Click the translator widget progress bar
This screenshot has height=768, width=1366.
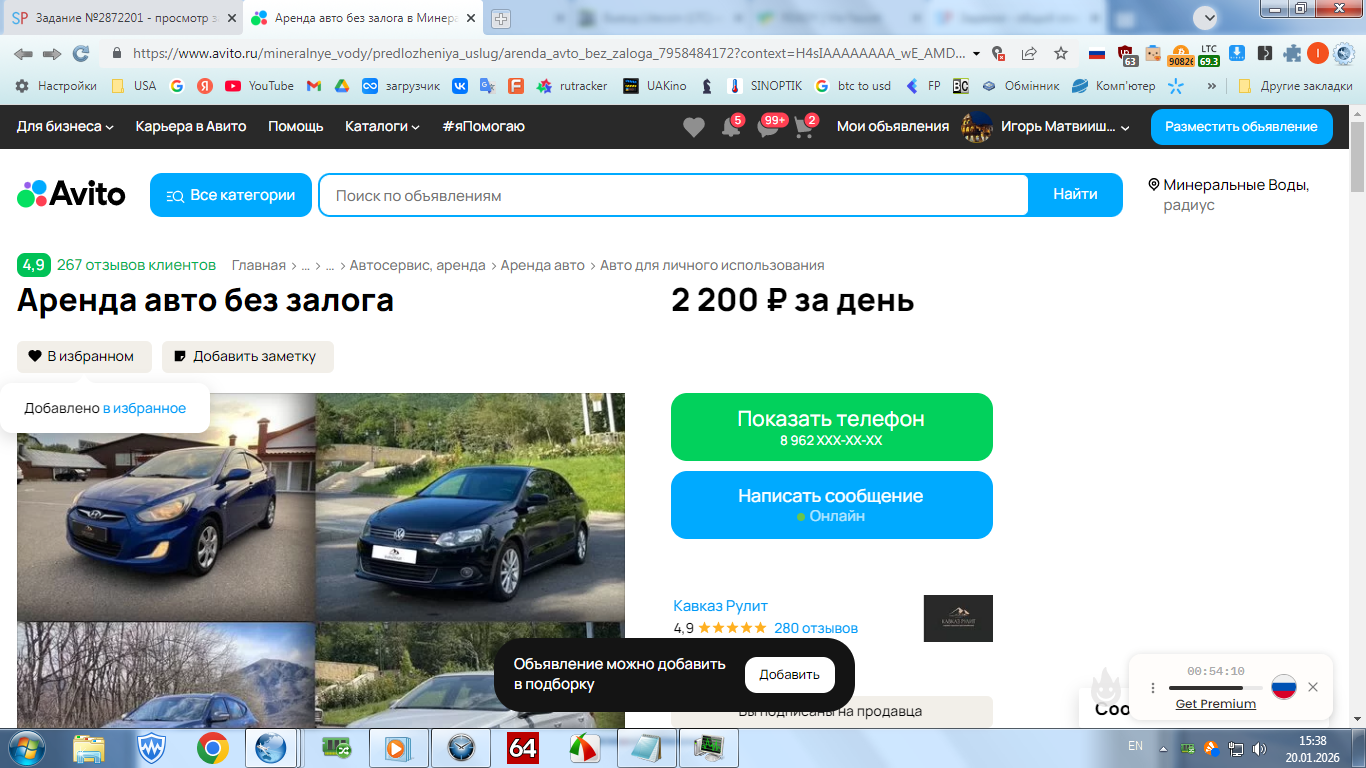pyautogui.click(x=1216, y=688)
